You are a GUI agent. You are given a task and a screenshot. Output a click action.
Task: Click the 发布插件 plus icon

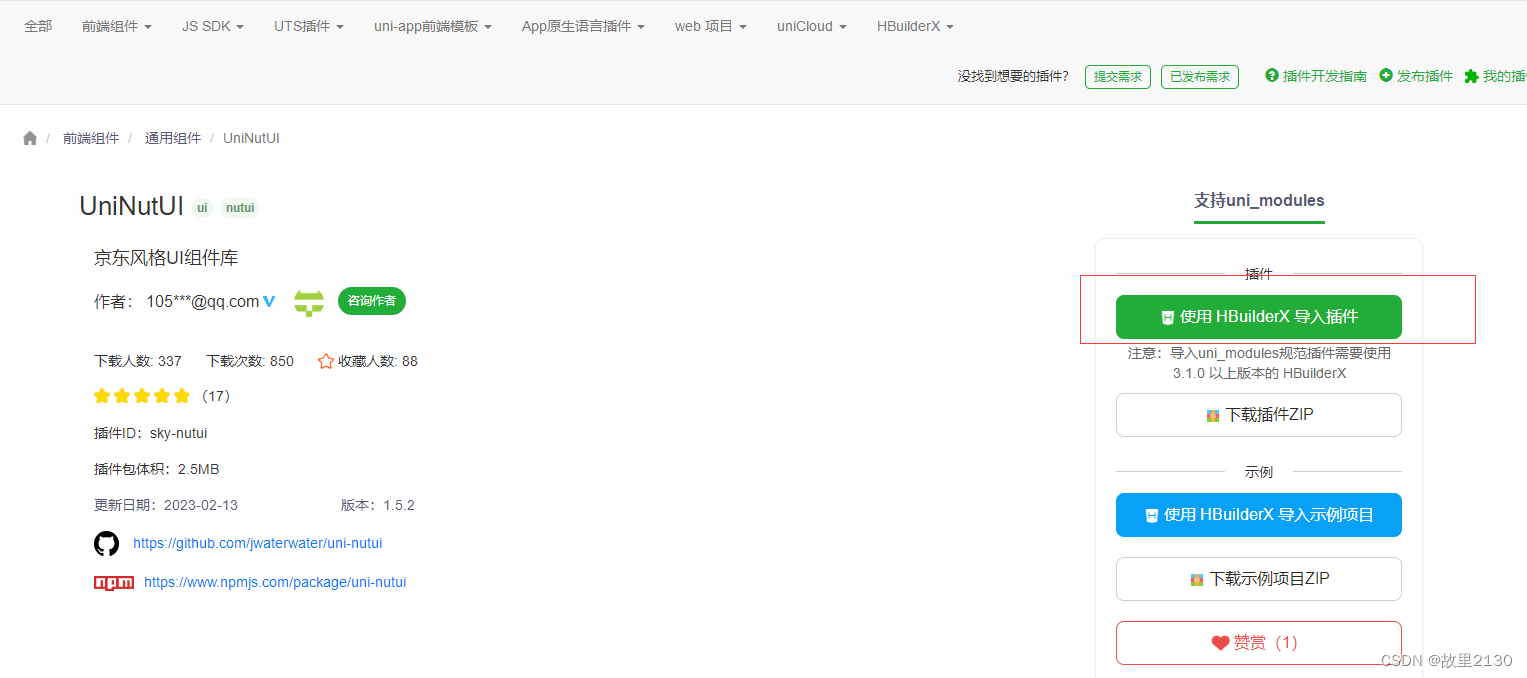coord(1386,75)
